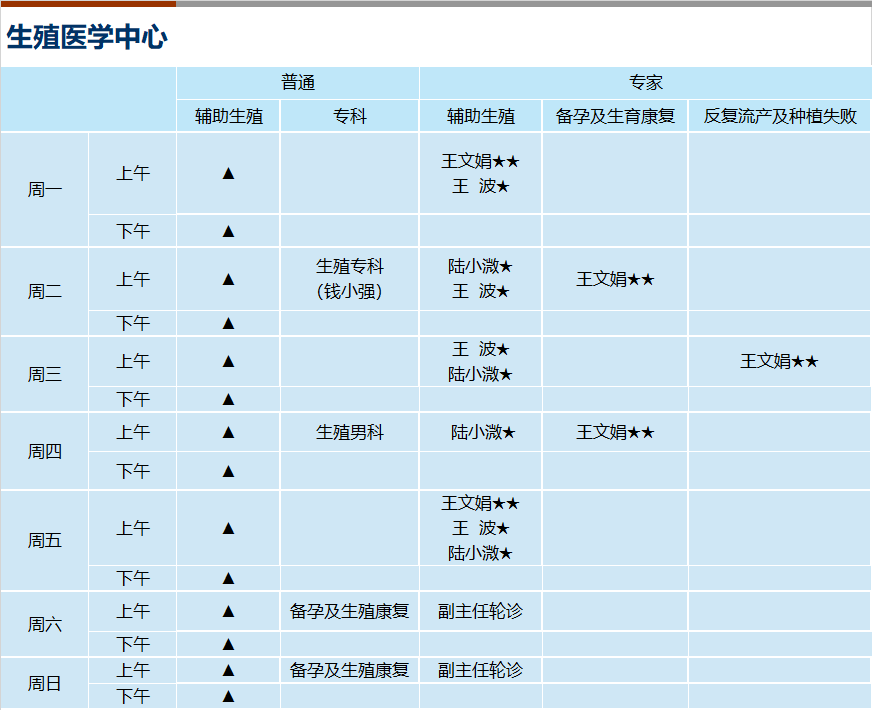Viewport: 872px width, 710px height.
Task: Click the 周四 row label
Action: point(44,451)
